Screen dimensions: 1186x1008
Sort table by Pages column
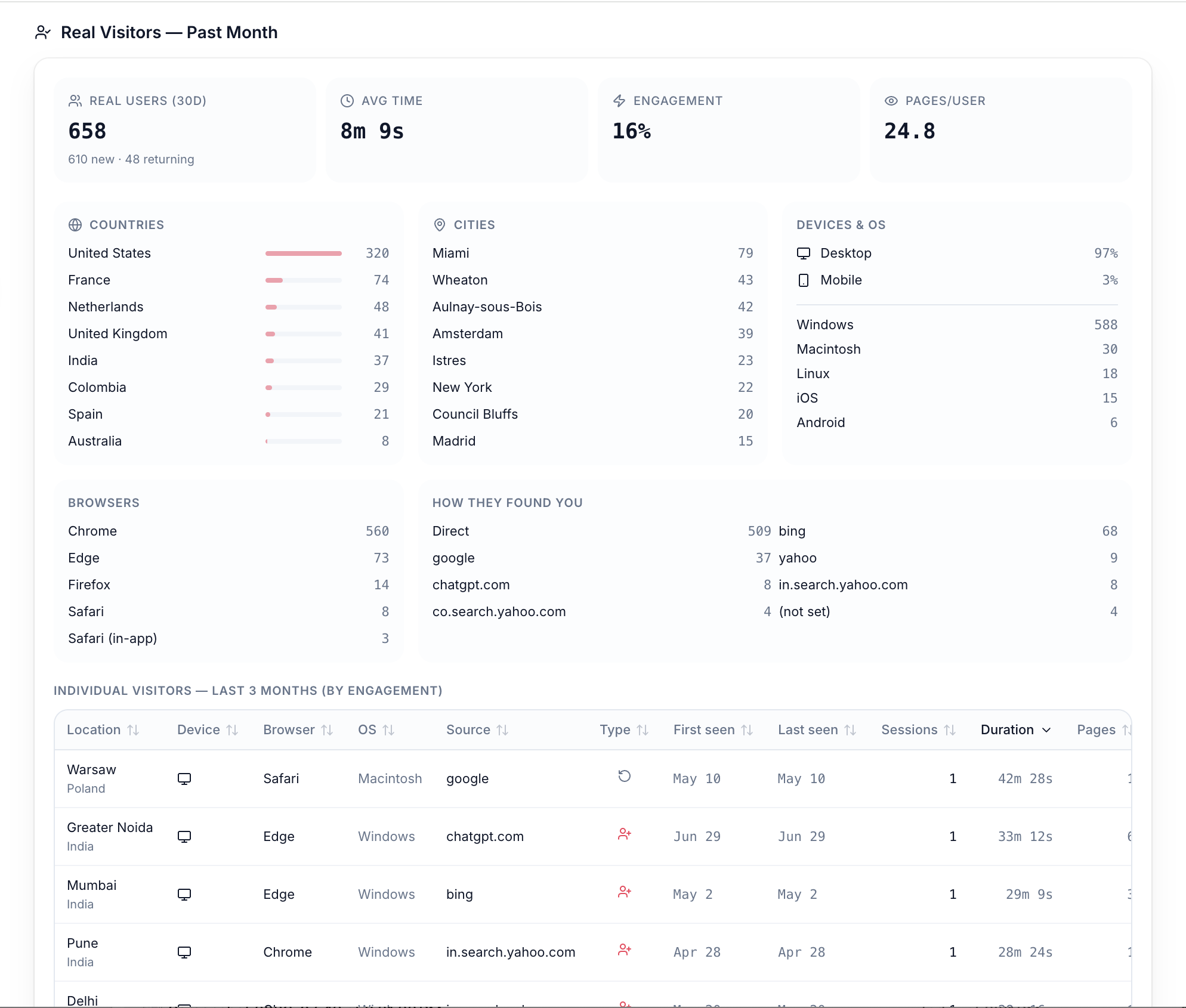tap(1104, 730)
